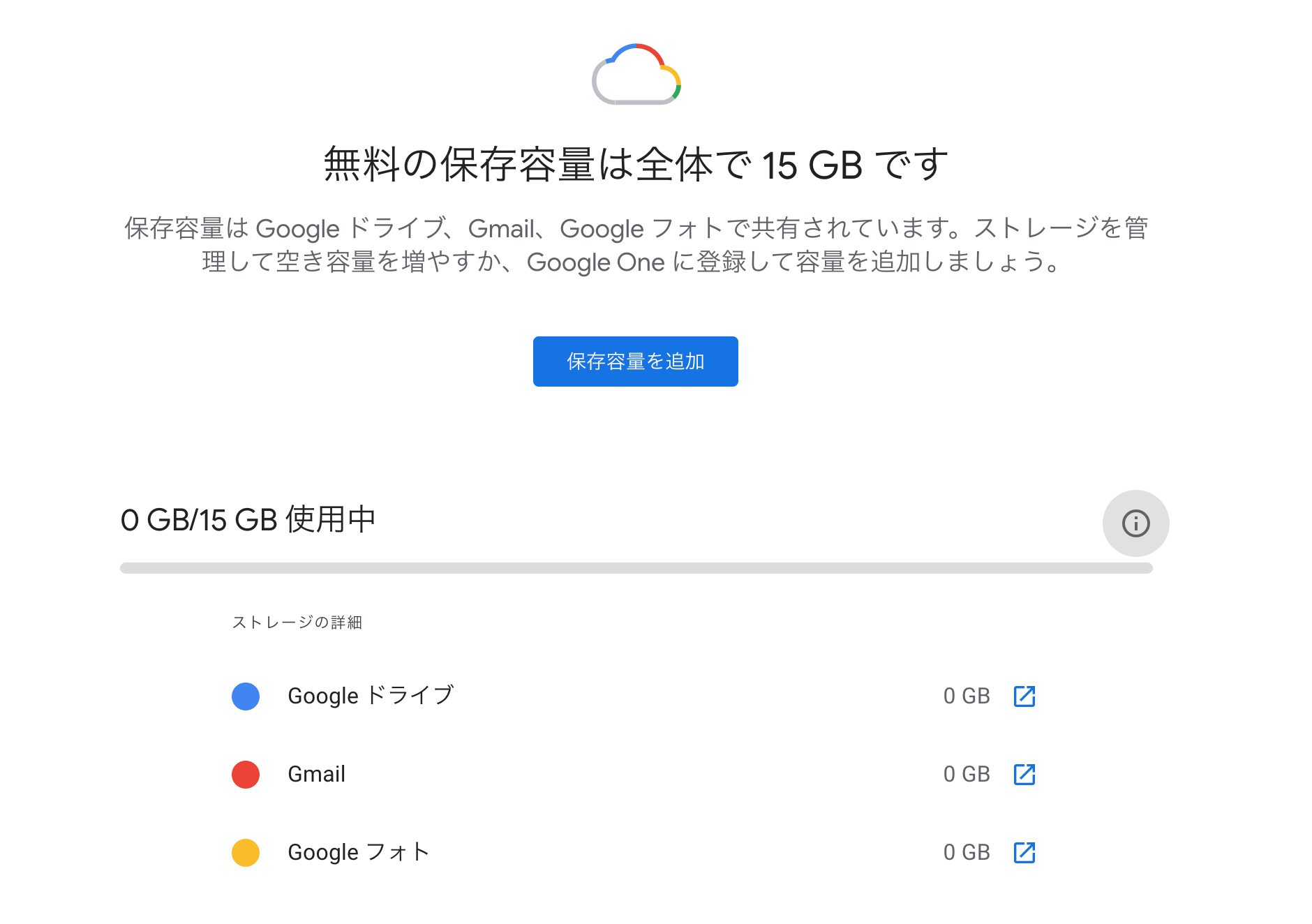The width and height of the screenshot is (1312, 924).
Task: Click the 0 GB value for Google フォト
Action: (x=967, y=852)
